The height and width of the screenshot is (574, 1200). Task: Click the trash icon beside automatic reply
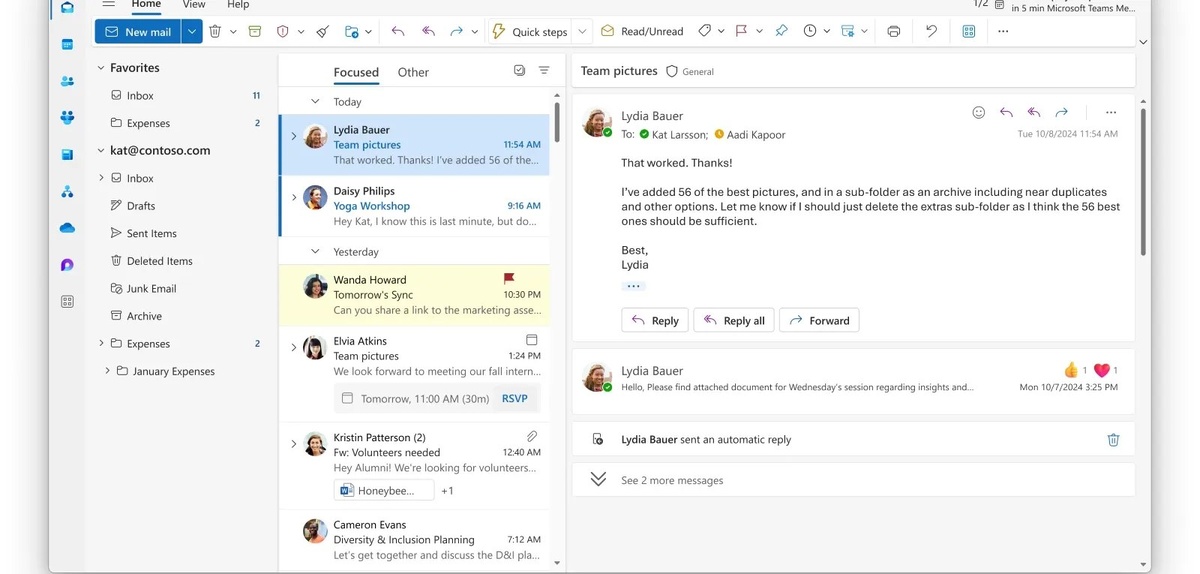(1113, 439)
